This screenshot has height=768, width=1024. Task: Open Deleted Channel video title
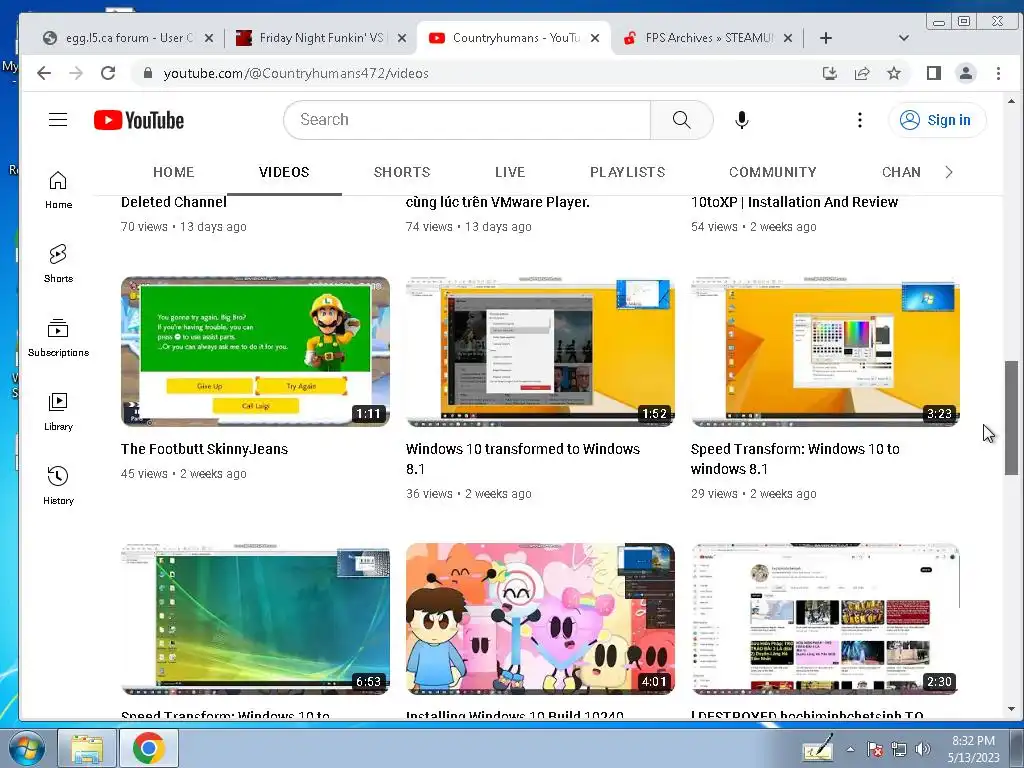pos(174,202)
